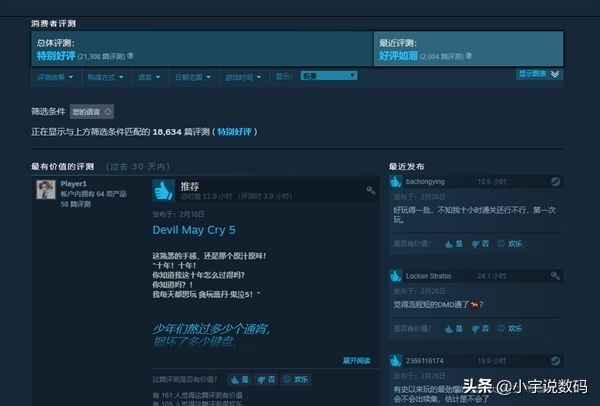600x406 pixels.
Task: Vote 否 on Lockon Stratos's review
Action: click(481, 329)
